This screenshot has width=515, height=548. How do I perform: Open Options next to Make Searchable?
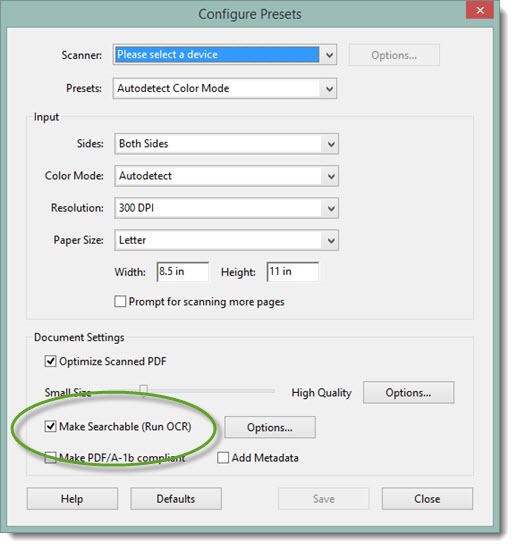point(270,427)
